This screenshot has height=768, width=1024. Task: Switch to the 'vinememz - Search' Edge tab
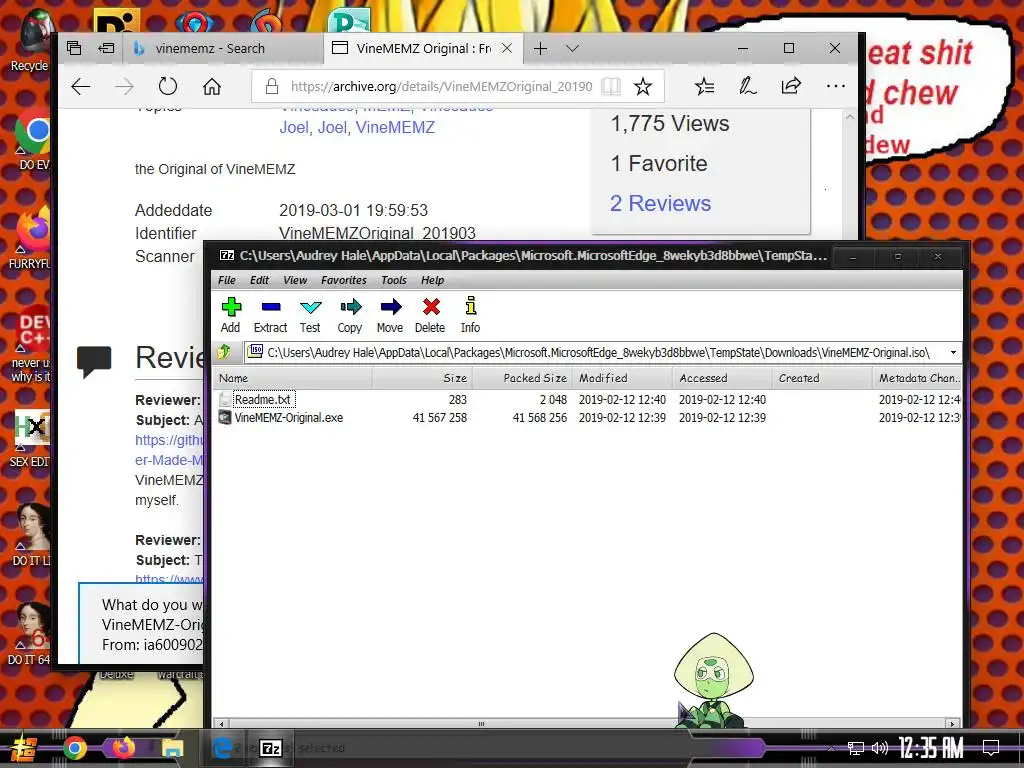click(223, 48)
